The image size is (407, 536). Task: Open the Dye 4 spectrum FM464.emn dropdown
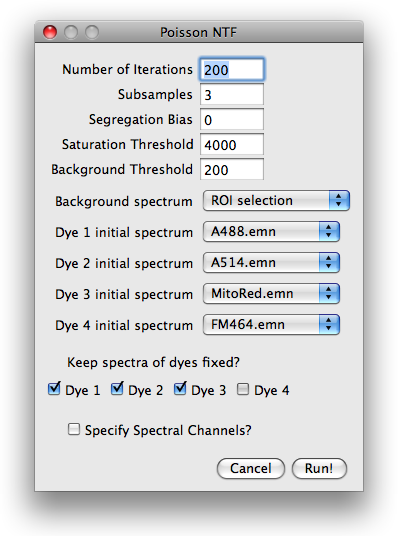[x=271, y=324]
